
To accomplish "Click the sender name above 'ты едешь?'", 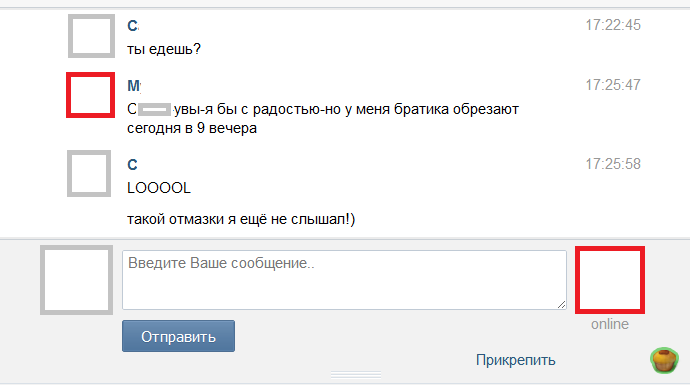I will (x=133, y=26).
